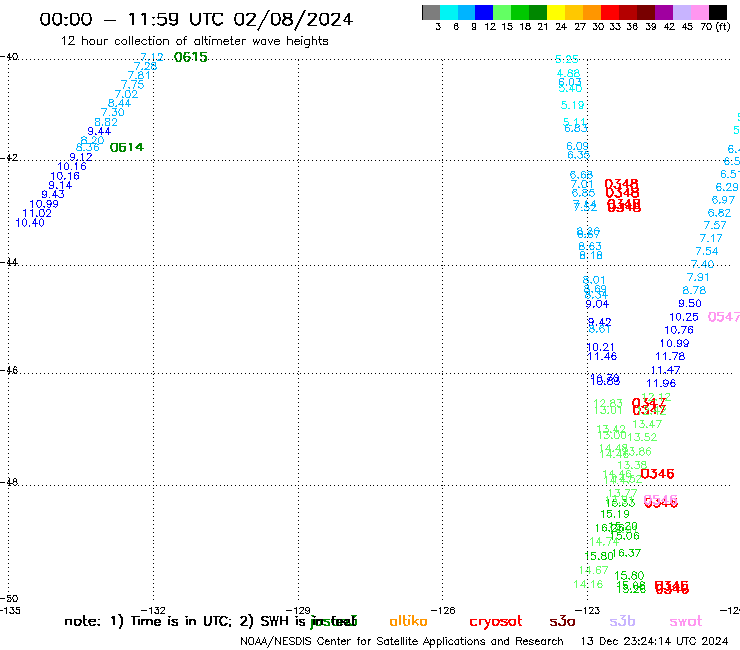Click the latitude axis label '-46'
740x650 pixels.
(x=9, y=371)
